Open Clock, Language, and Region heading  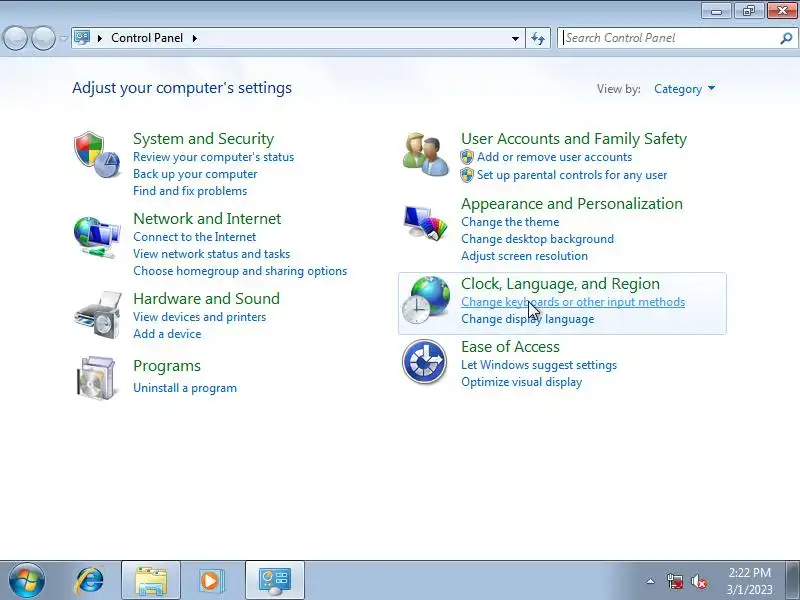click(x=560, y=284)
